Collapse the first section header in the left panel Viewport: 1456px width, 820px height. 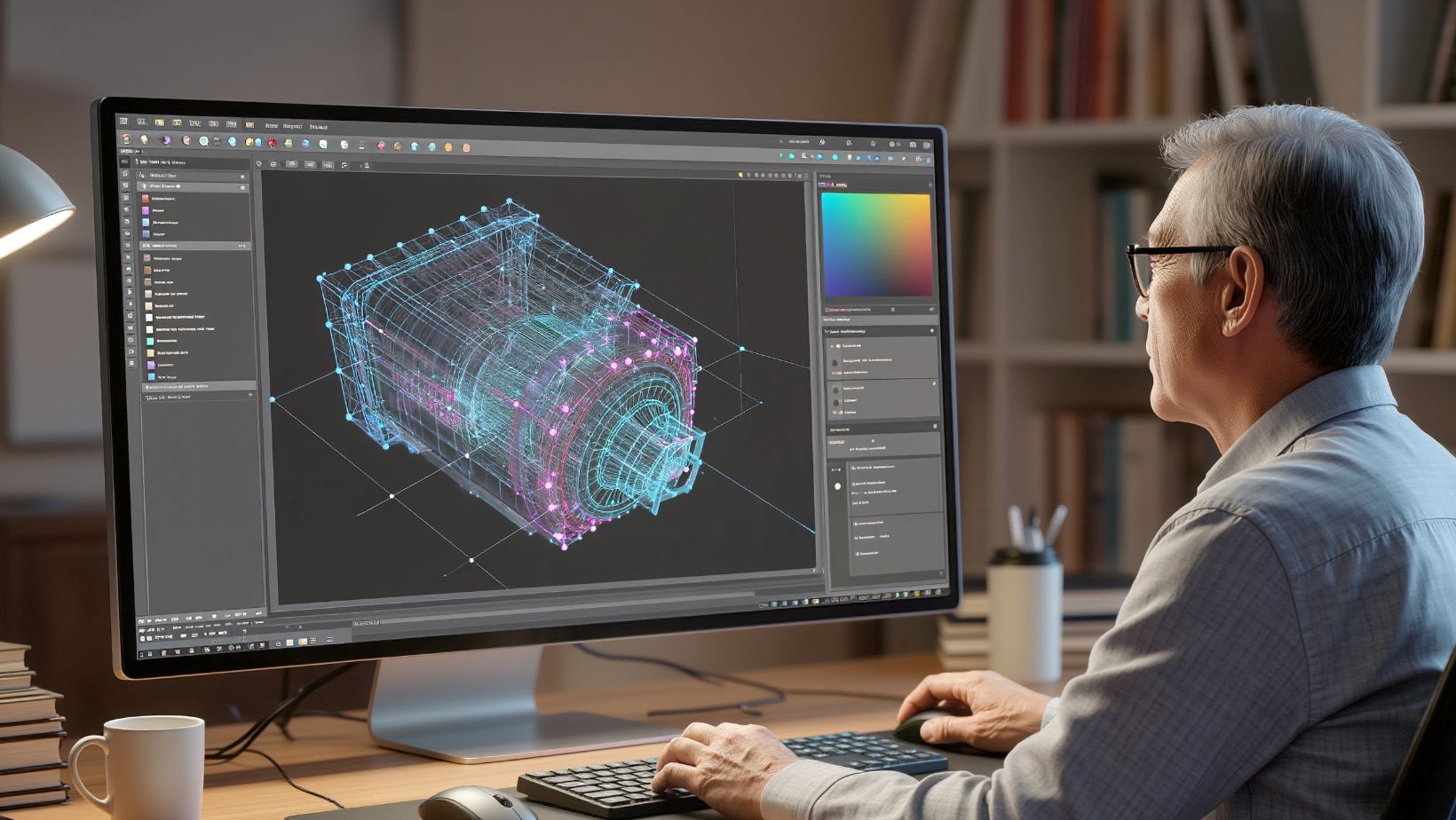241,177
